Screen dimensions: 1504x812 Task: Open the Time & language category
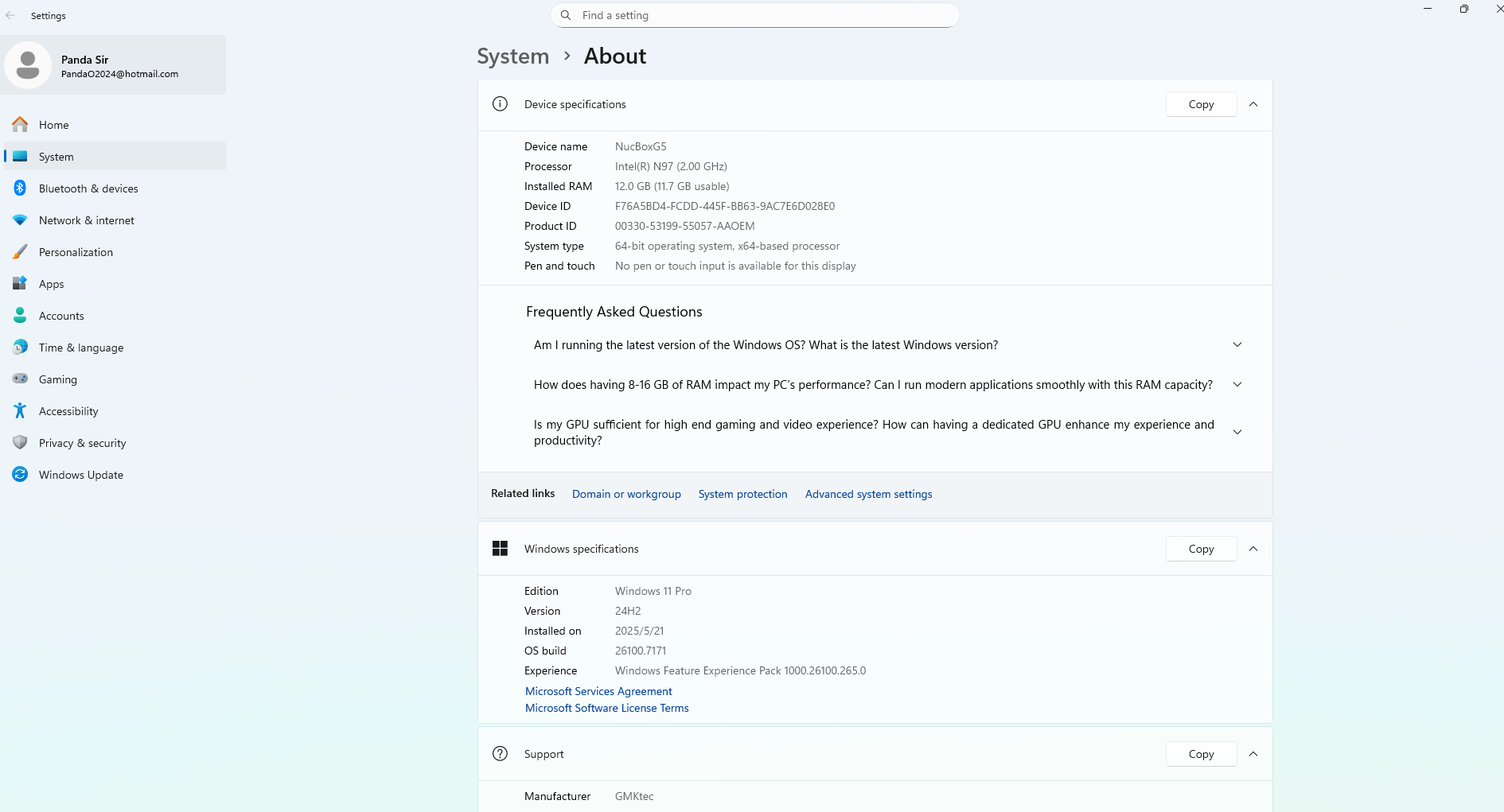(80, 348)
